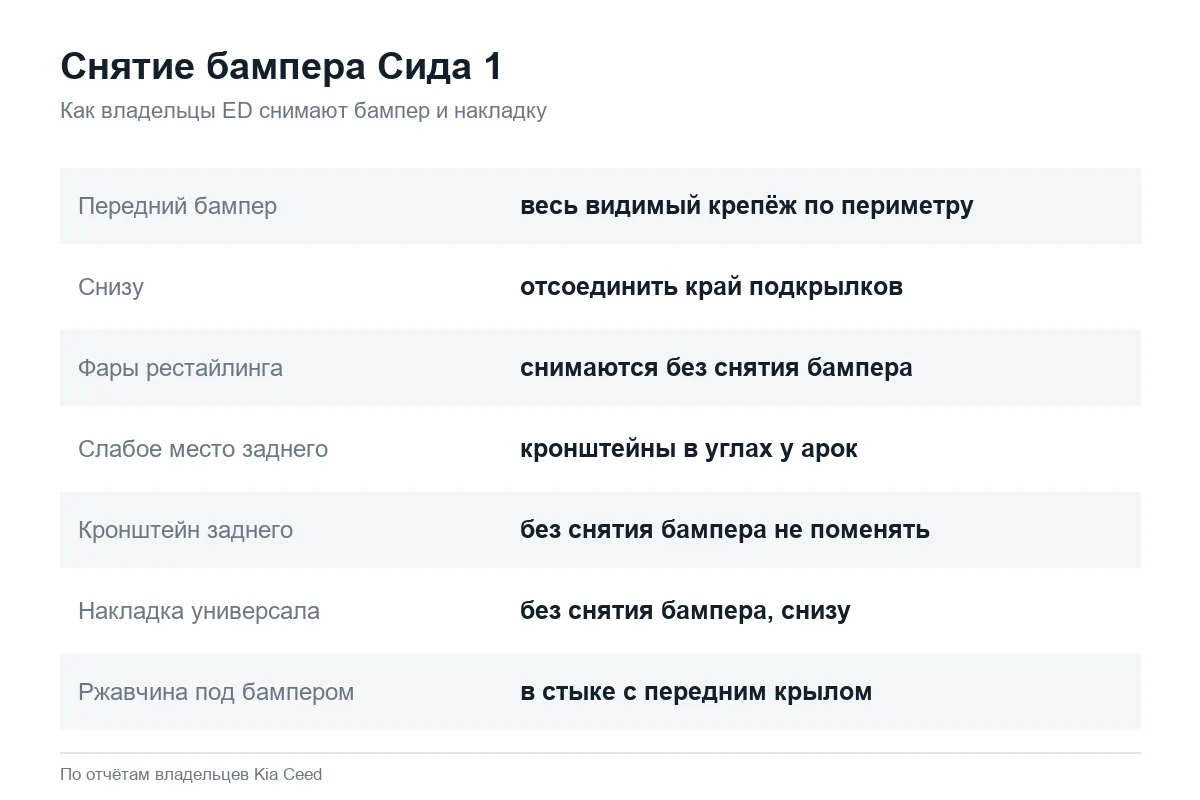Screen dimensions: 1200x800
Task: Click the Слабое место заднего label
Action: pos(203,449)
